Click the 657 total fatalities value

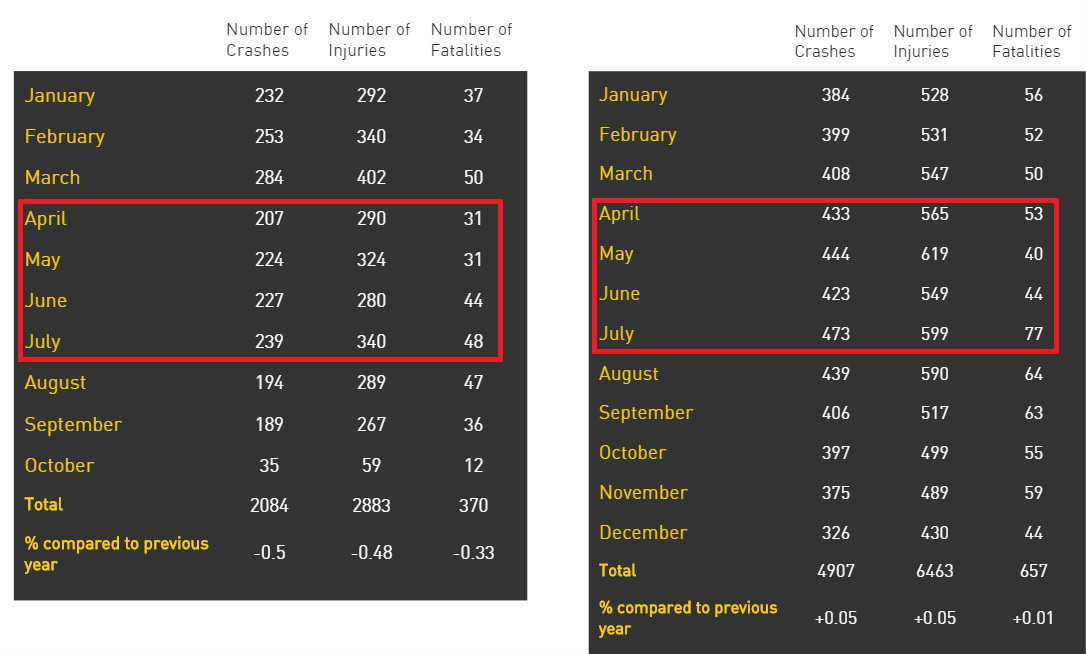click(x=1033, y=571)
